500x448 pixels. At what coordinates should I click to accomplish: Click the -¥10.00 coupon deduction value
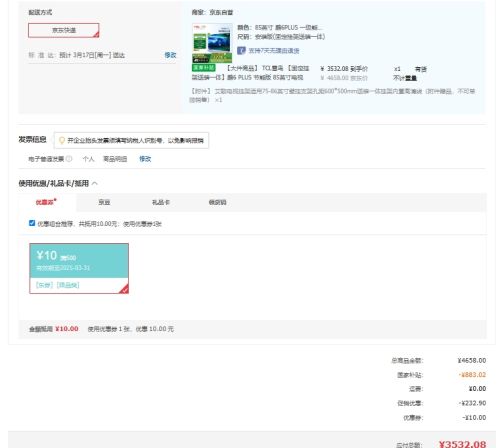[474, 417]
